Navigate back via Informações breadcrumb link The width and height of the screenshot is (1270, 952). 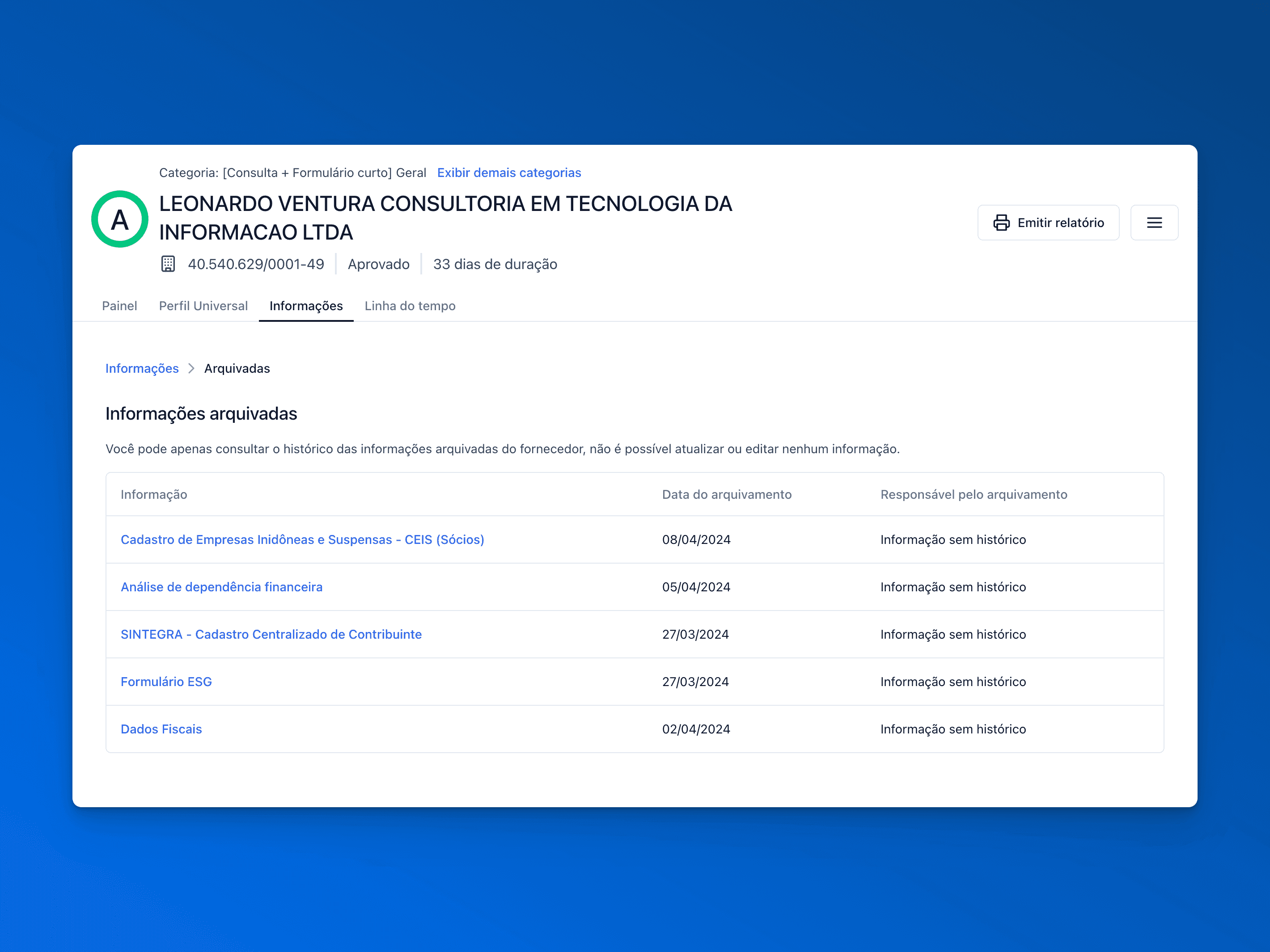click(x=142, y=368)
